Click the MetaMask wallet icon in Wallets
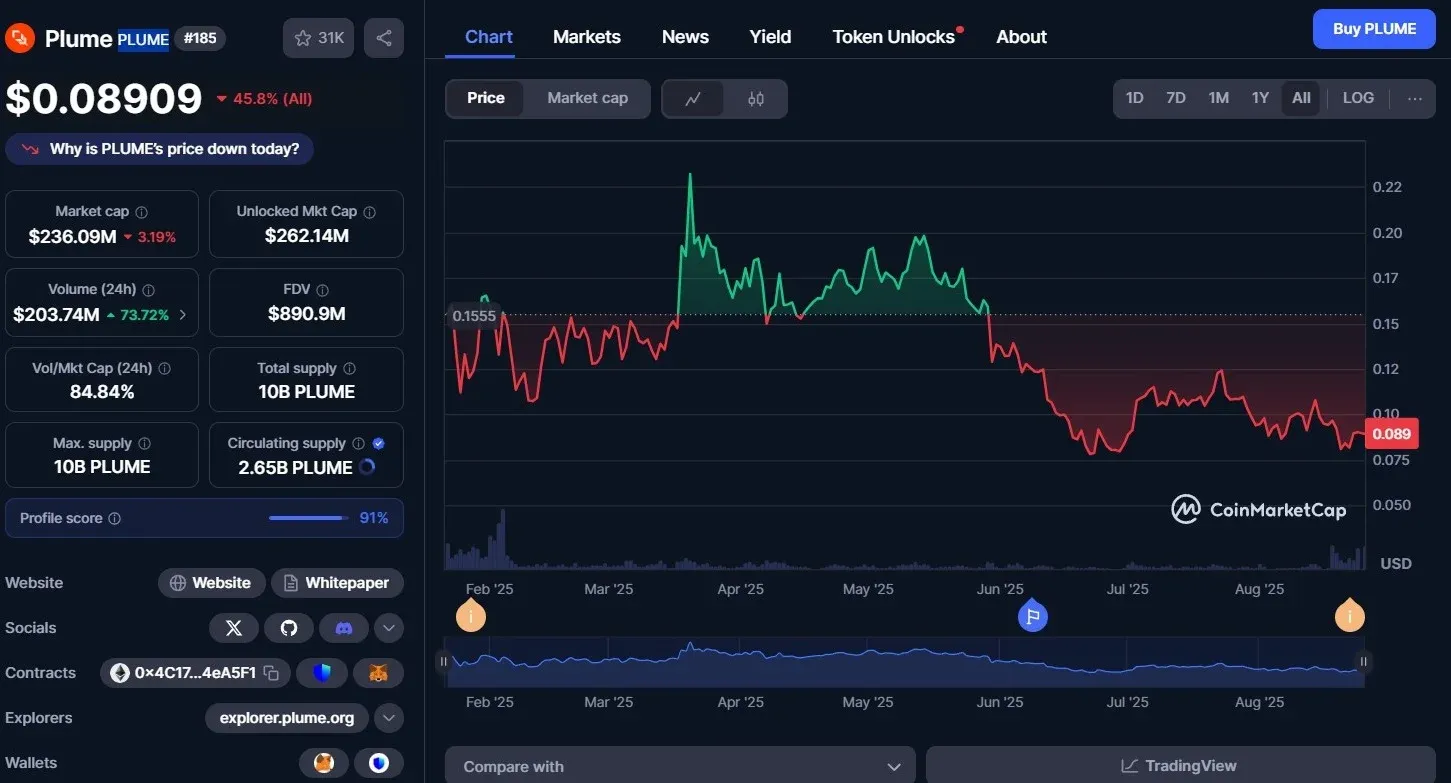Screen dimensions: 1451x783 tap(324, 763)
